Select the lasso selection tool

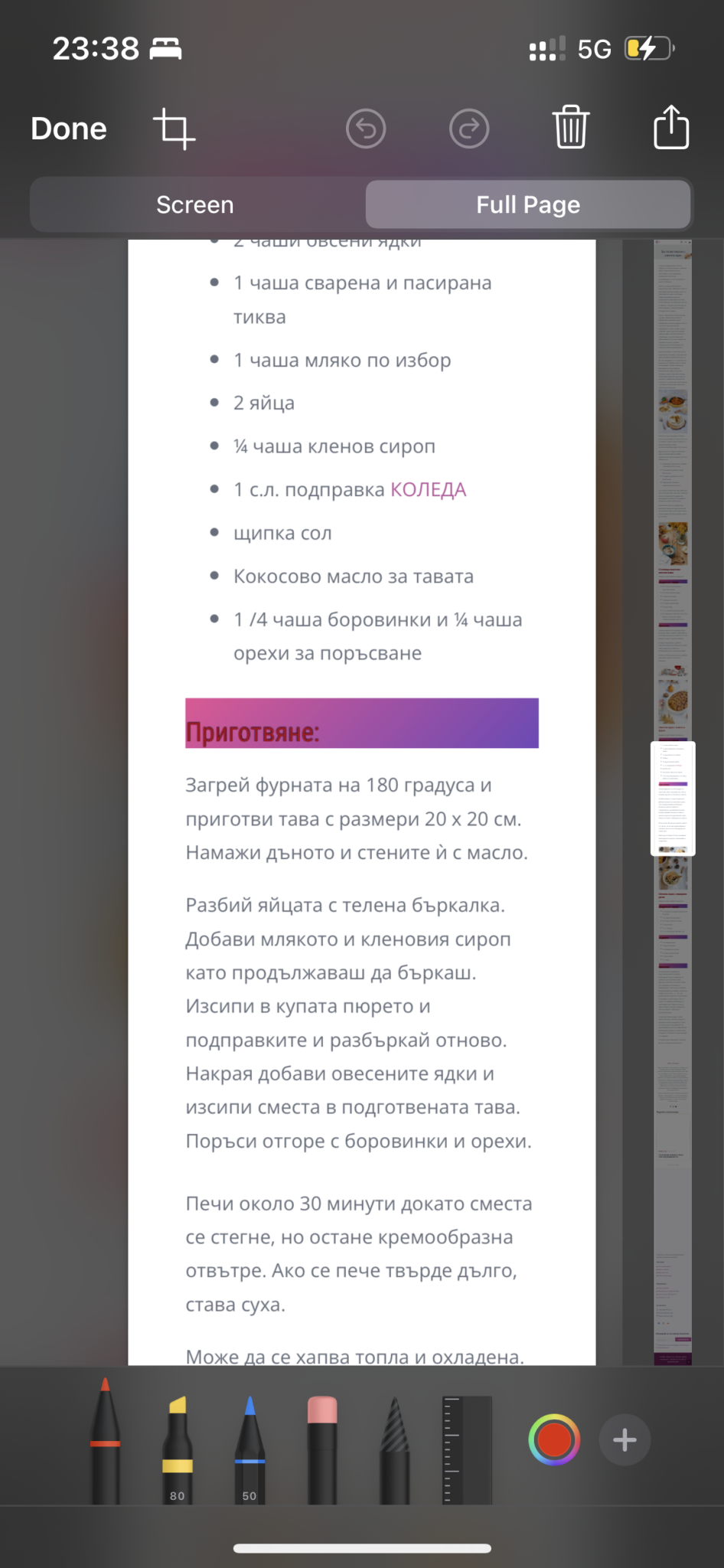click(395, 1447)
